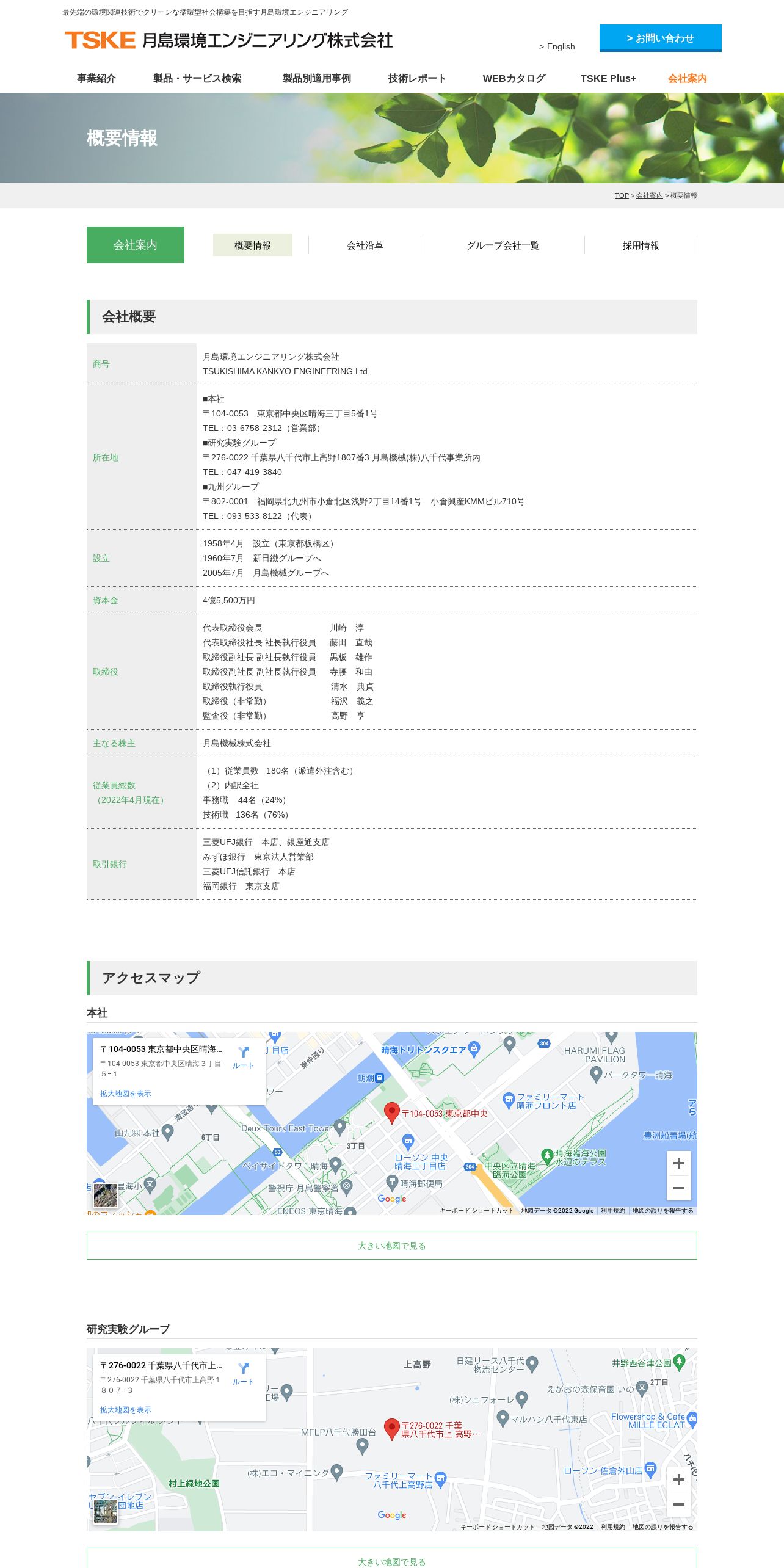The width and height of the screenshot is (784, 1568).
Task: Click 拡大地図を表示 on the headquarters map
Action: click(x=126, y=1094)
